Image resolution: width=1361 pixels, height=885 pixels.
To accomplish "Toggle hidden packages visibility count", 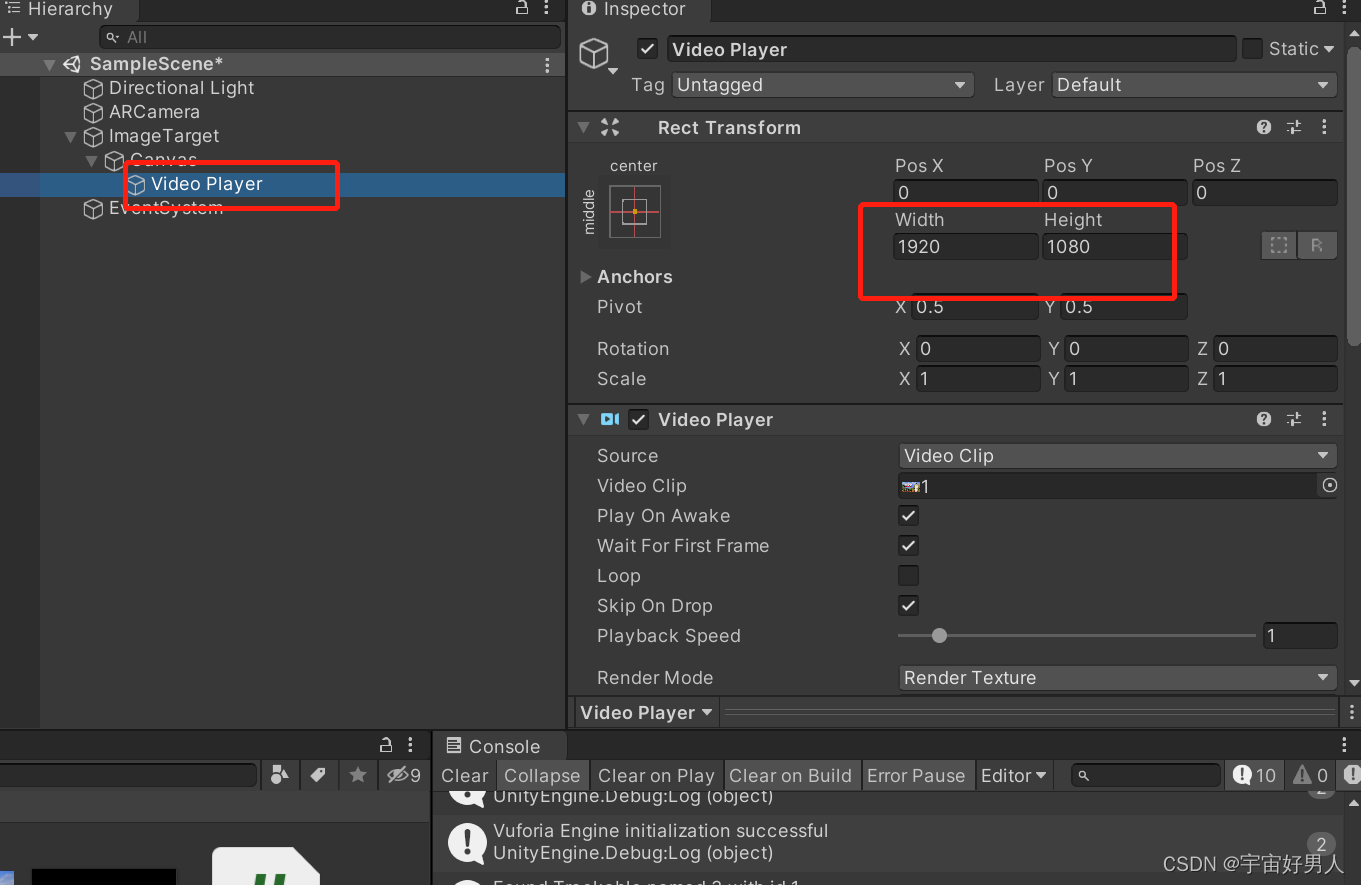I will pyautogui.click(x=404, y=775).
